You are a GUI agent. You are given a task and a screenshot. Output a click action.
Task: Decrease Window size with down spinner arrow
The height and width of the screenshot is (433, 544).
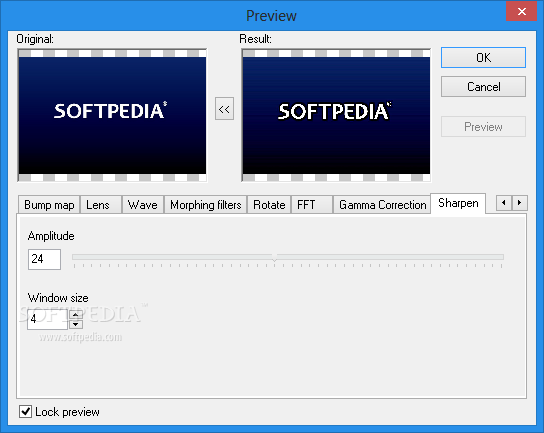pos(76,325)
